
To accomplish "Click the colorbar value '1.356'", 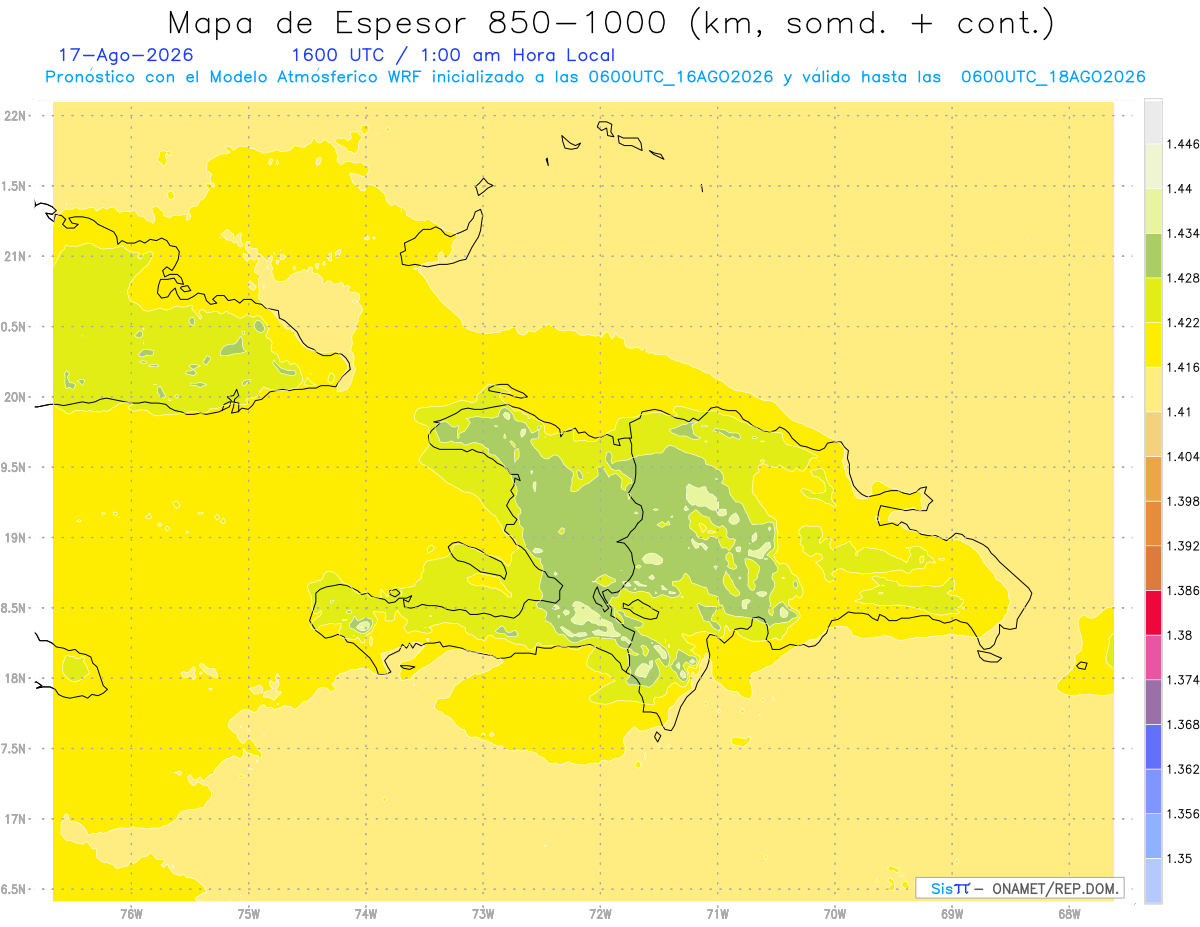I will pos(1183,814).
